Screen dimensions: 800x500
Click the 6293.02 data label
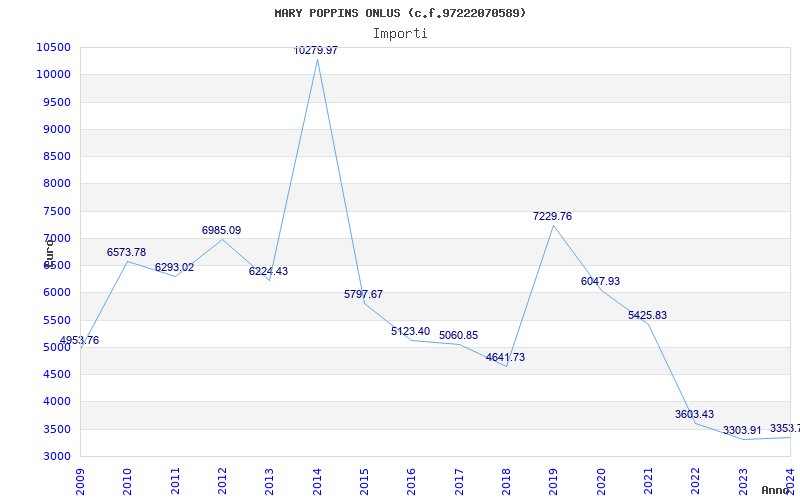pos(174,267)
